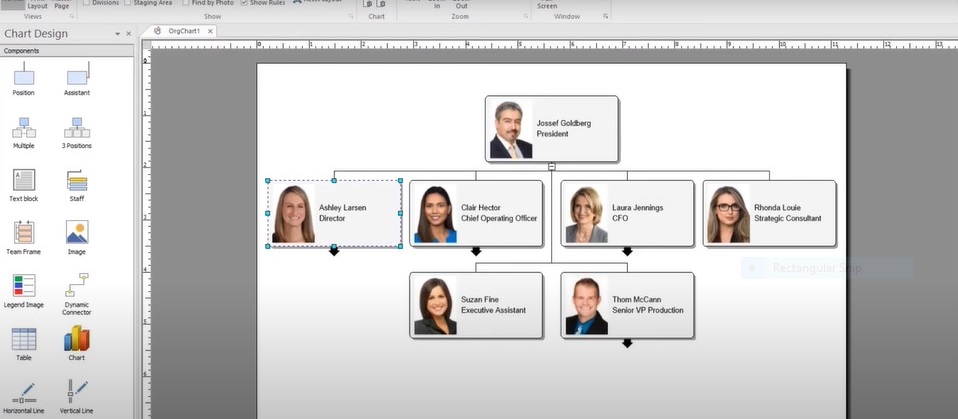Pick the Text block component
This screenshot has width=958, height=419.
23,182
